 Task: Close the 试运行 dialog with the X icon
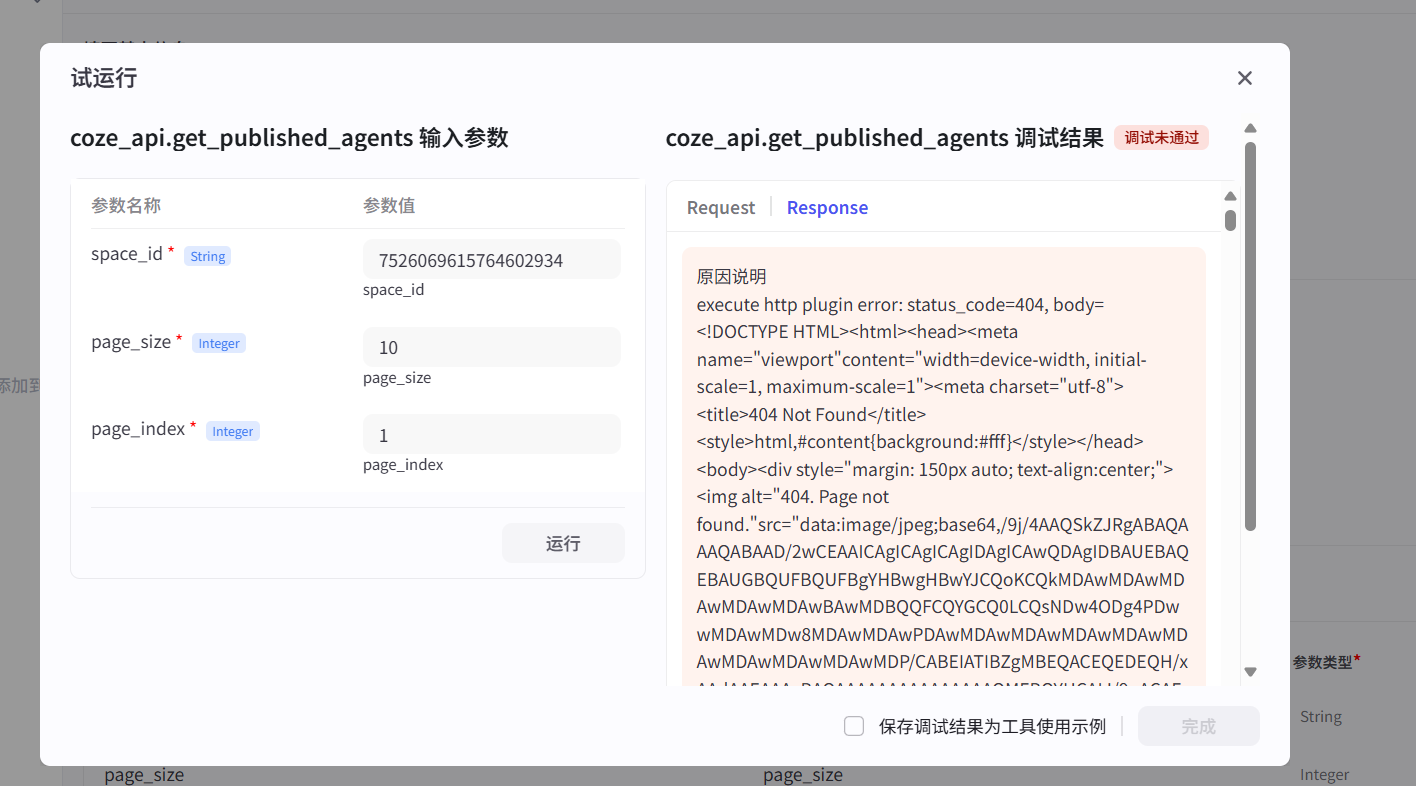1245,78
